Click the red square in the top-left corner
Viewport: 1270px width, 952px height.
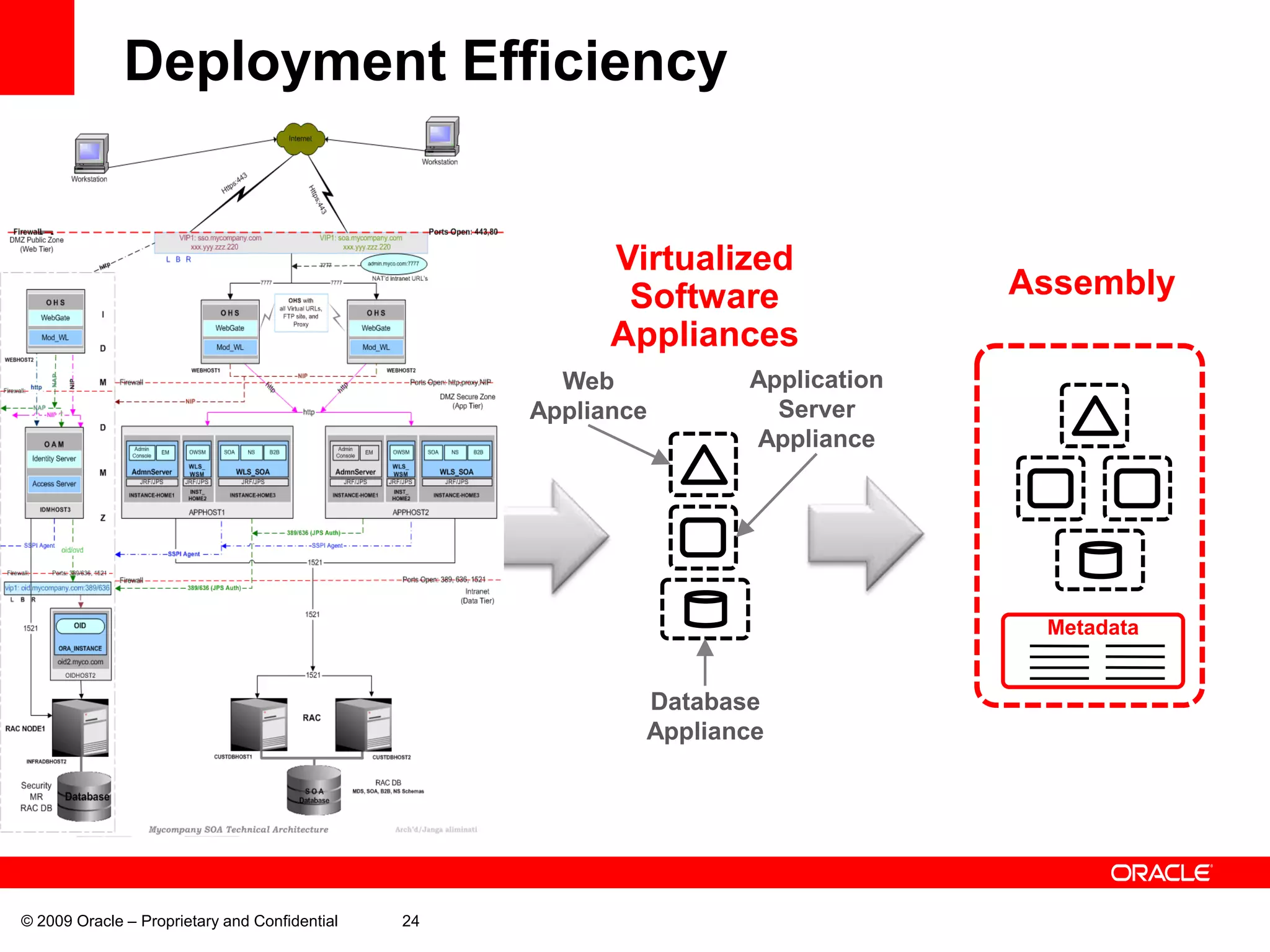click(37, 46)
